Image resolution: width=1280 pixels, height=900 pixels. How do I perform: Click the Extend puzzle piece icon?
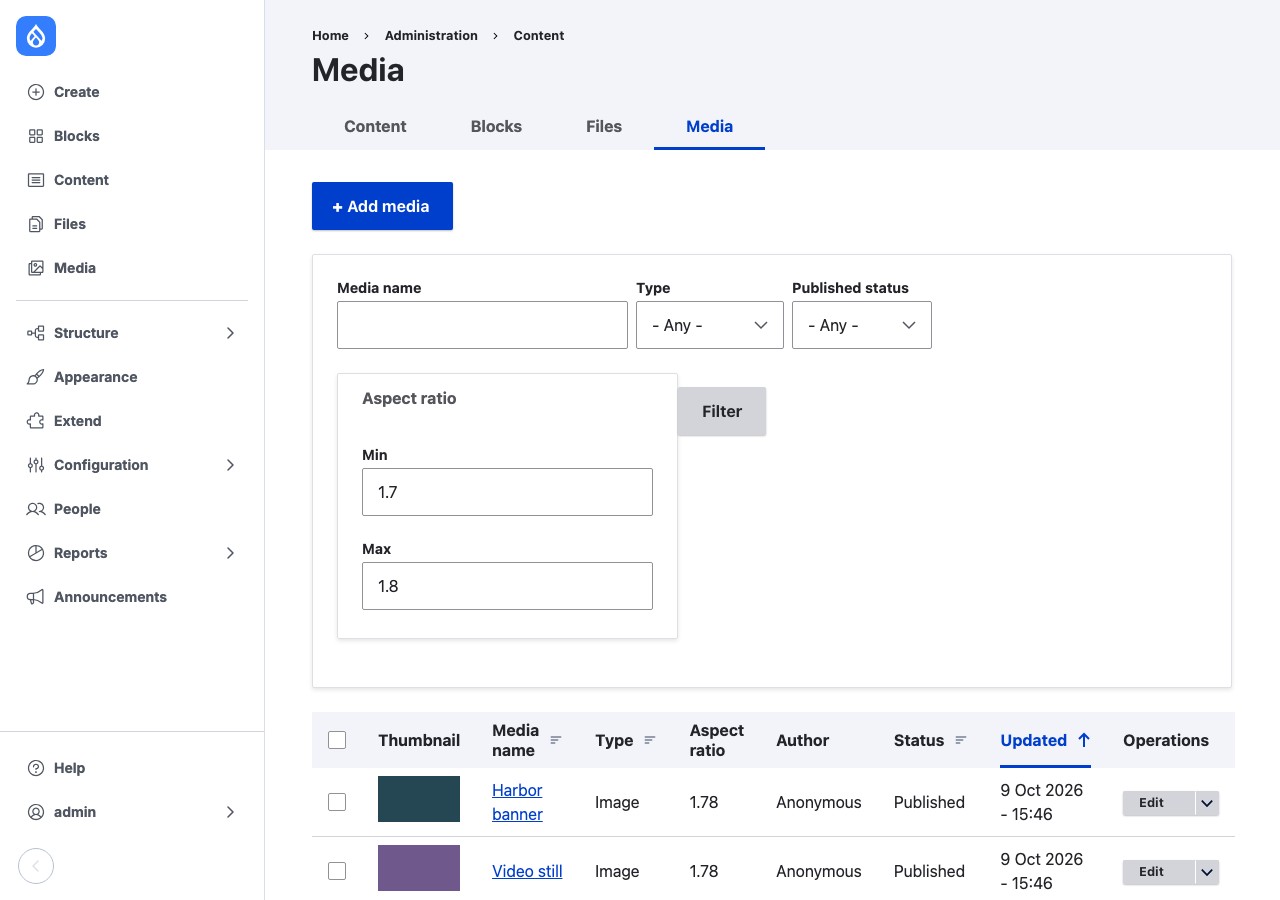click(36, 421)
